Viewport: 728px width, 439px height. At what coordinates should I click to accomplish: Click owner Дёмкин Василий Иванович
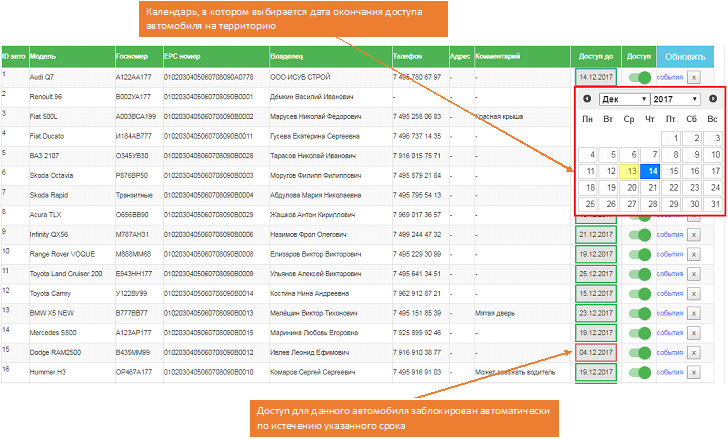(312, 97)
